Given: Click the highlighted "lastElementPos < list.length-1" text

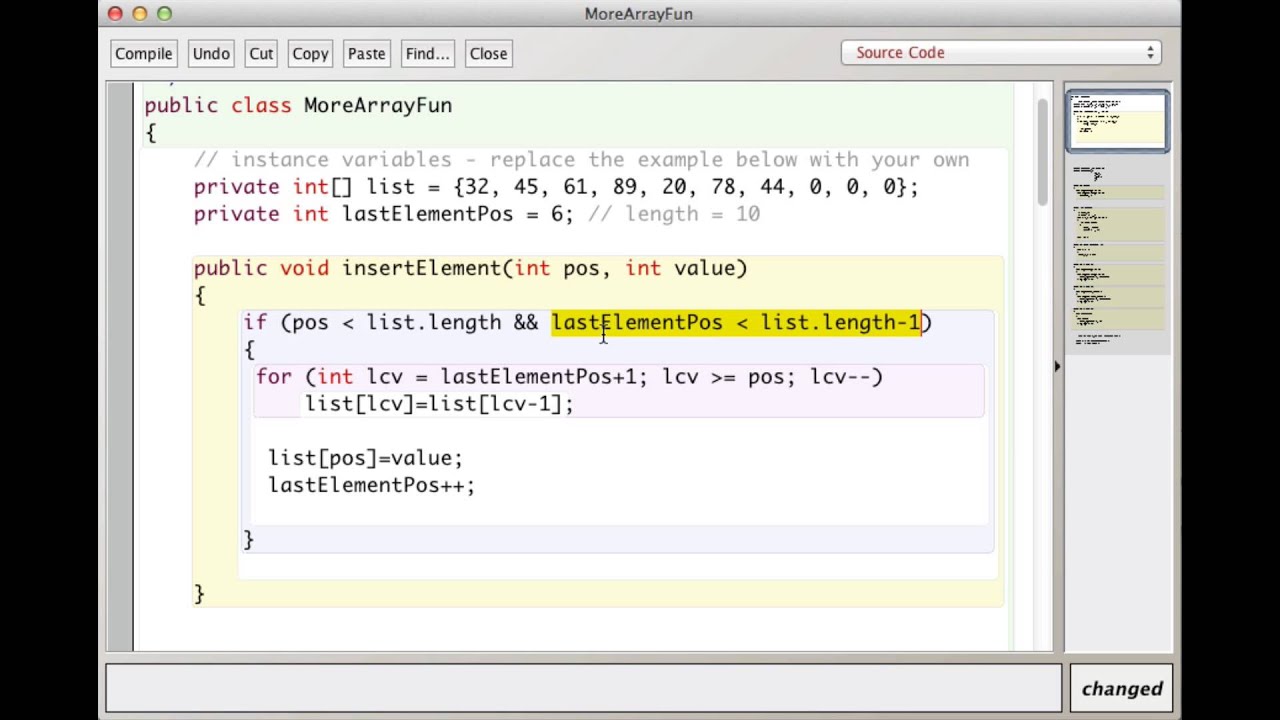Looking at the screenshot, I should [735, 322].
